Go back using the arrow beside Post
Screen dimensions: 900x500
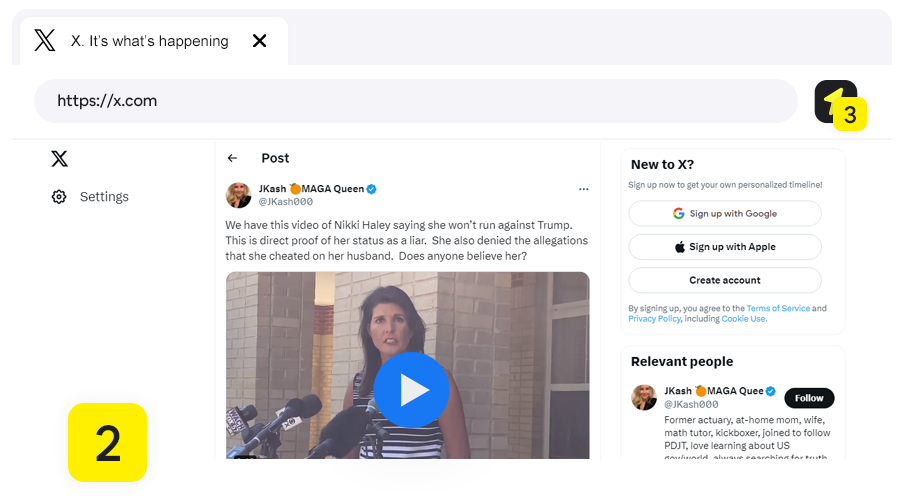tap(232, 158)
